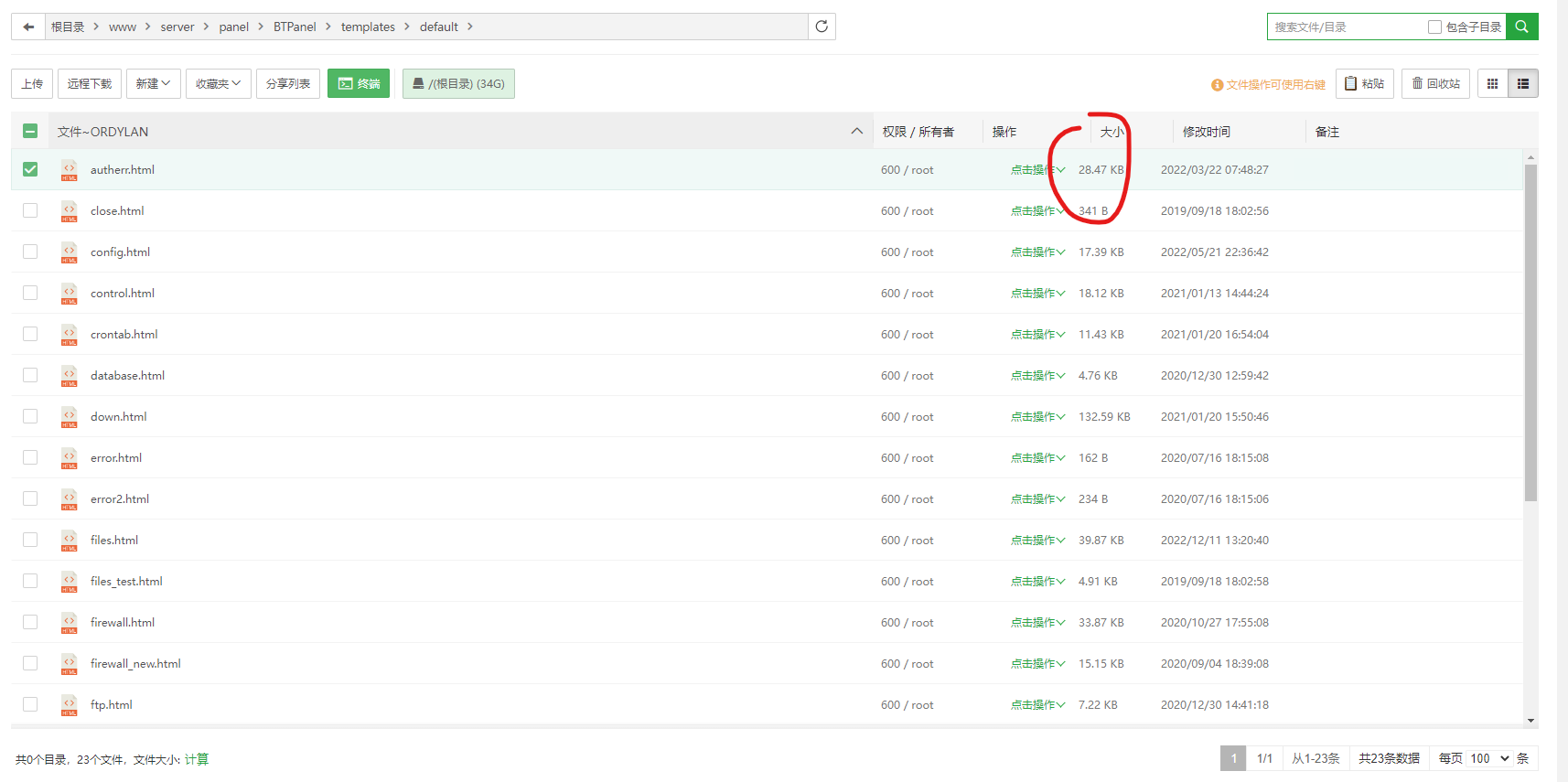
Task: Navigate to the server breadcrumb
Action: 177,27
